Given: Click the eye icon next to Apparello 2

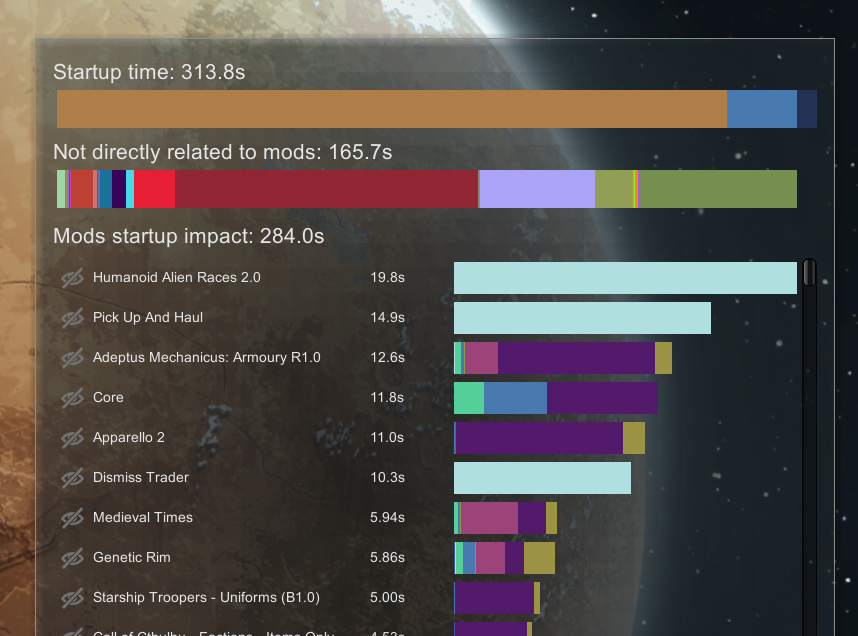Looking at the screenshot, I should [x=72, y=438].
